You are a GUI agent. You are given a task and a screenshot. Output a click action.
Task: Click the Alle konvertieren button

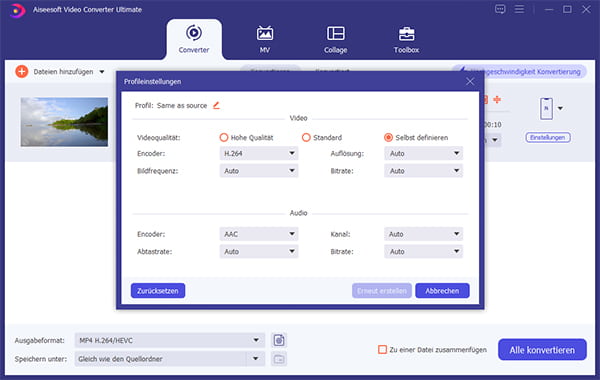pos(542,349)
